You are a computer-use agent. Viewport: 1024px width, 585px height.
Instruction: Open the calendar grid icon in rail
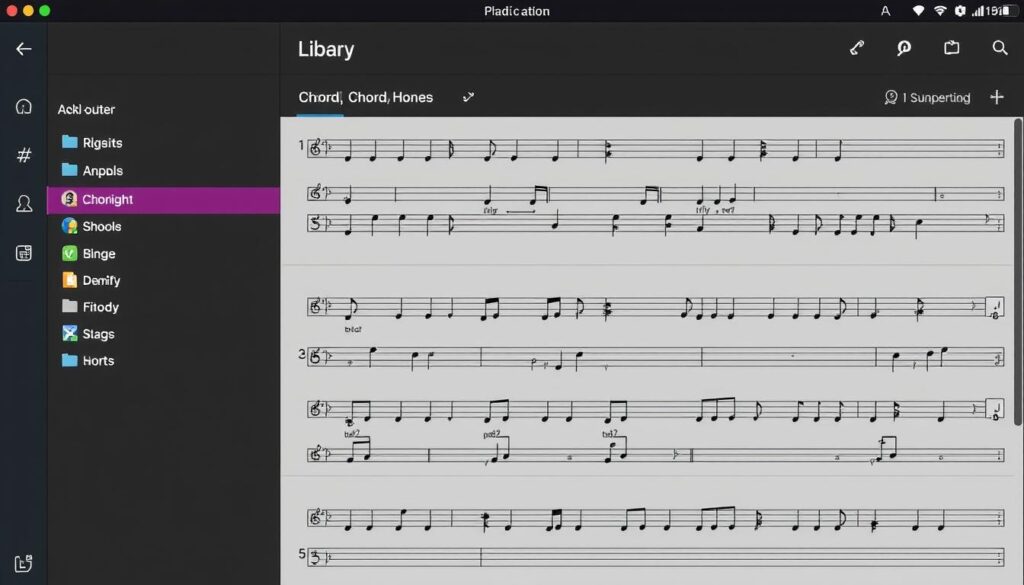tap(24, 253)
